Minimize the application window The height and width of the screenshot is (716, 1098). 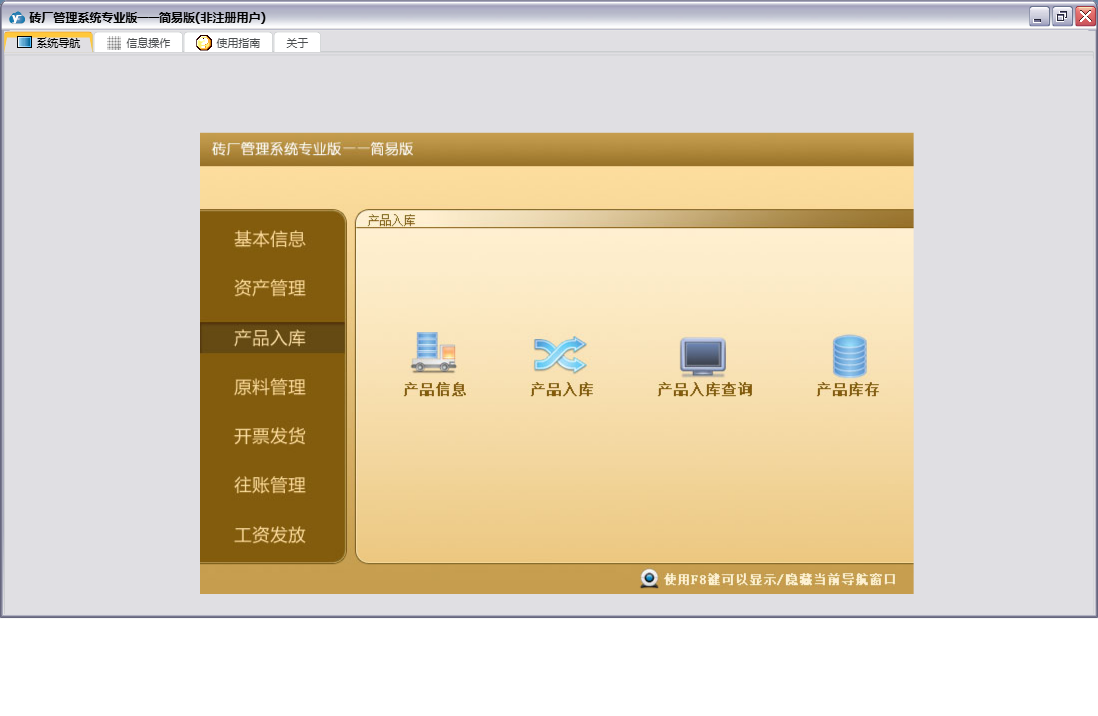(1039, 16)
